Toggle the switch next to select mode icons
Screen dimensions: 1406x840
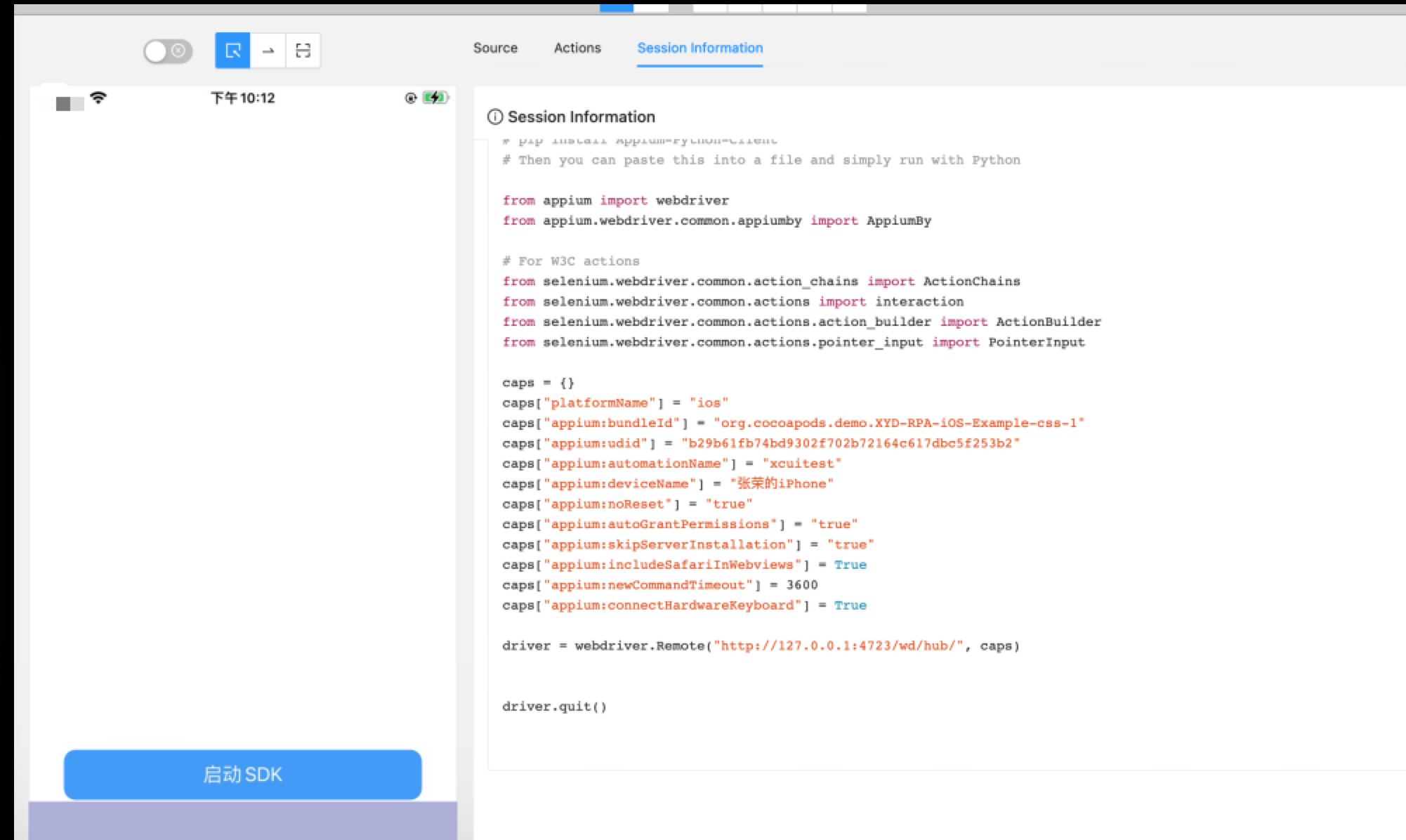pyautogui.click(x=168, y=51)
